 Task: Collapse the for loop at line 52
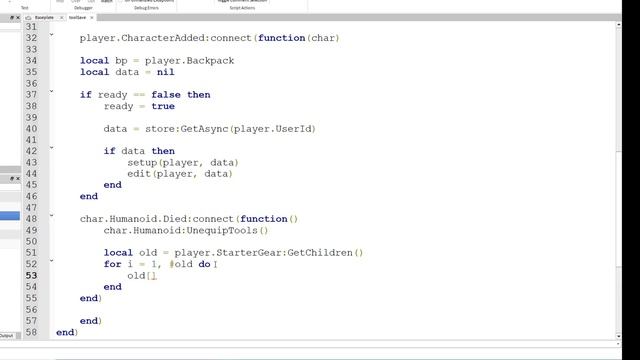(51, 261)
